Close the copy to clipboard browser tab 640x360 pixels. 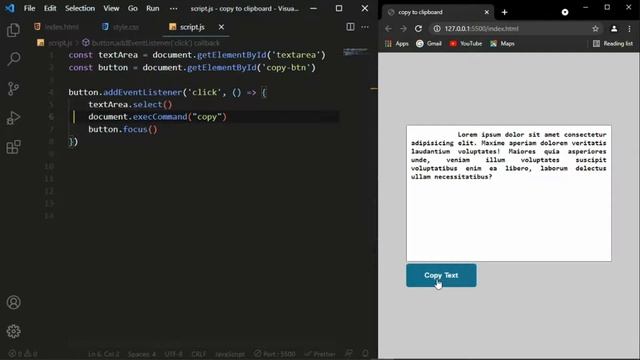coord(487,12)
